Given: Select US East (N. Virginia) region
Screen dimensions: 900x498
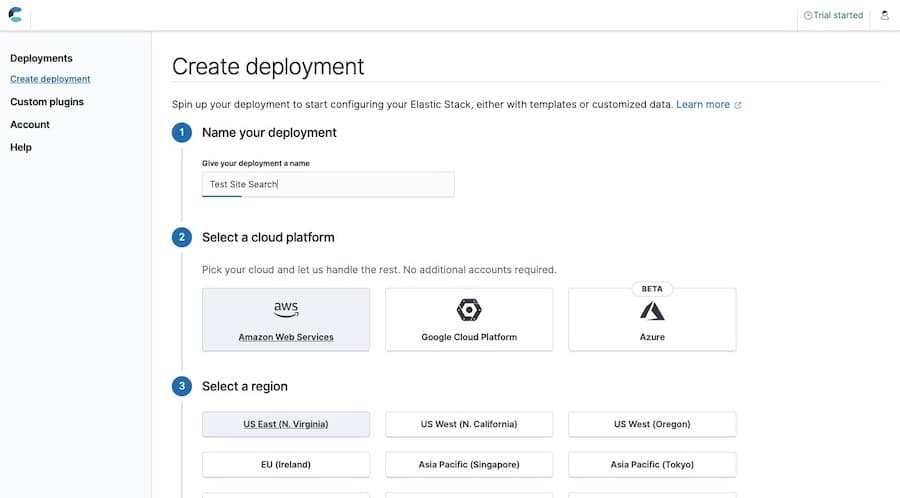Looking at the screenshot, I should point(286,424).
